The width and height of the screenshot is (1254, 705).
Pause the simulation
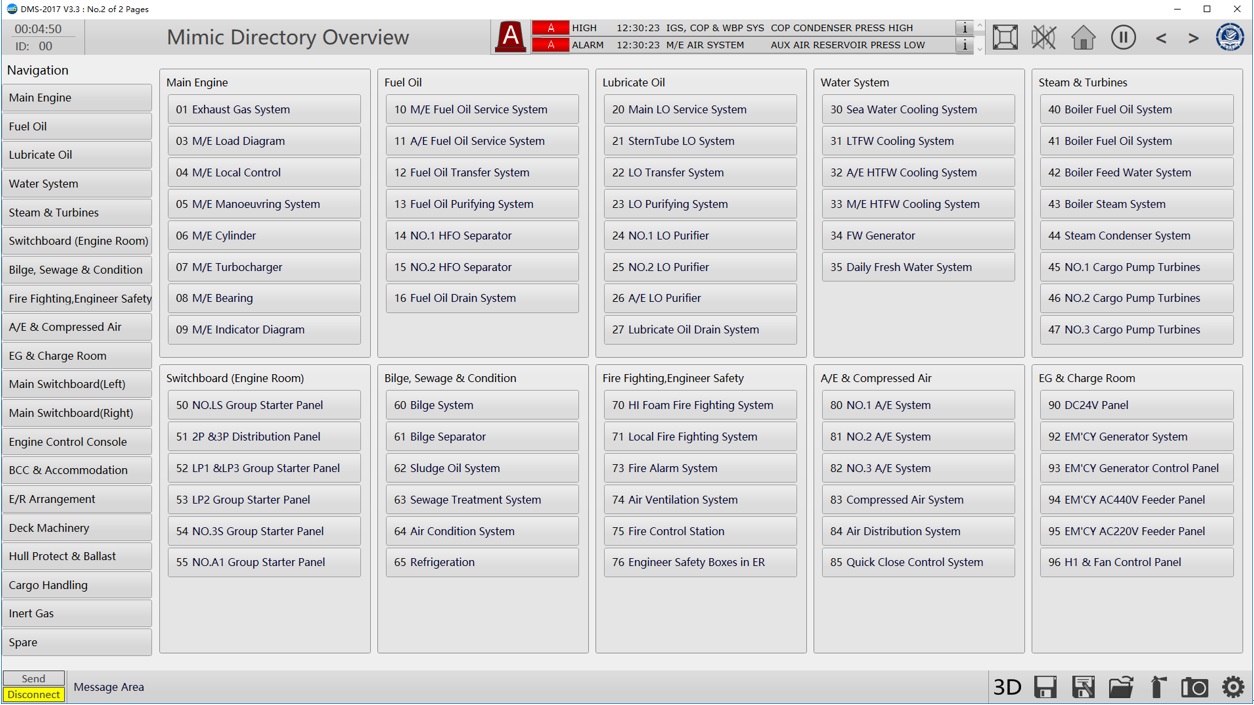1123,38
